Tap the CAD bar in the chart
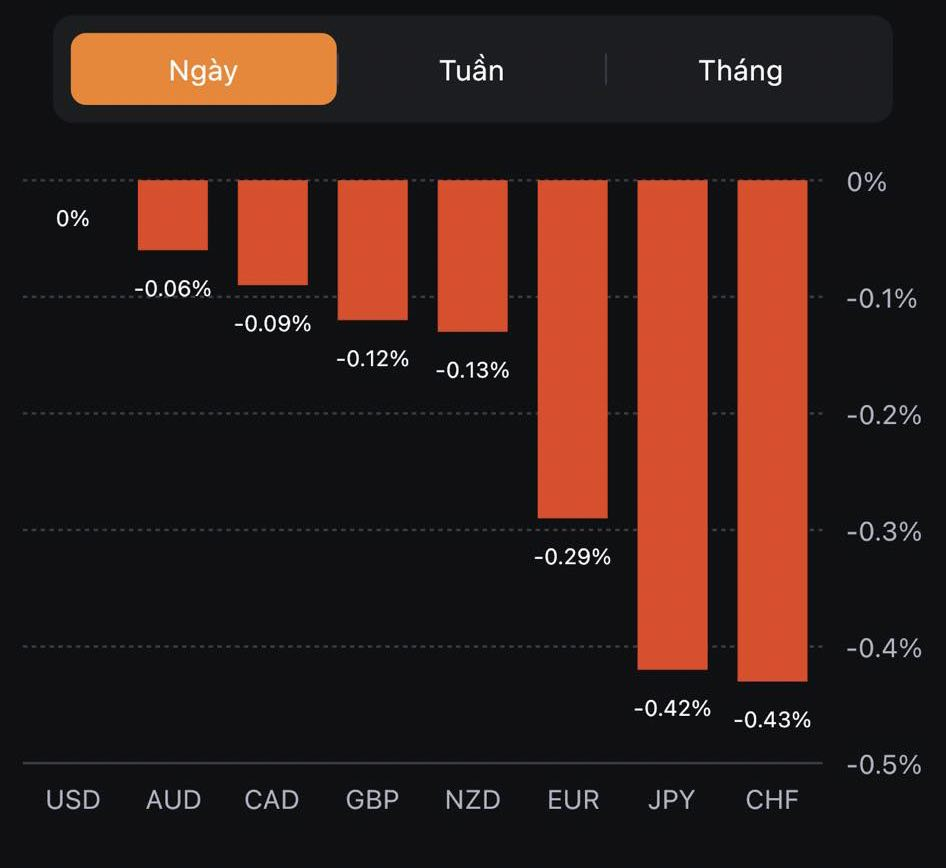This screenshot has width=946, height=868. 273,232
